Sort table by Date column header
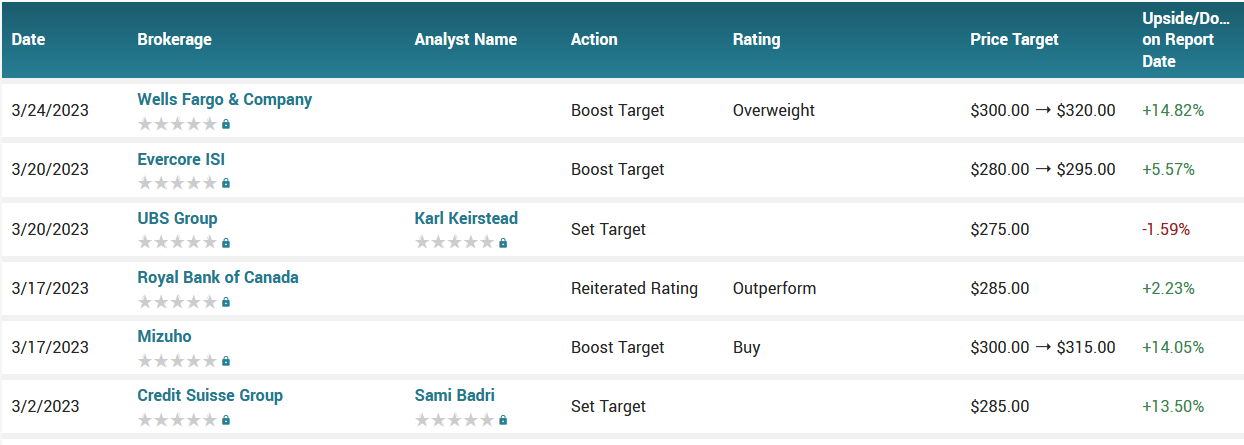The width and height of the screenshot is (1244, 445). 29,40
